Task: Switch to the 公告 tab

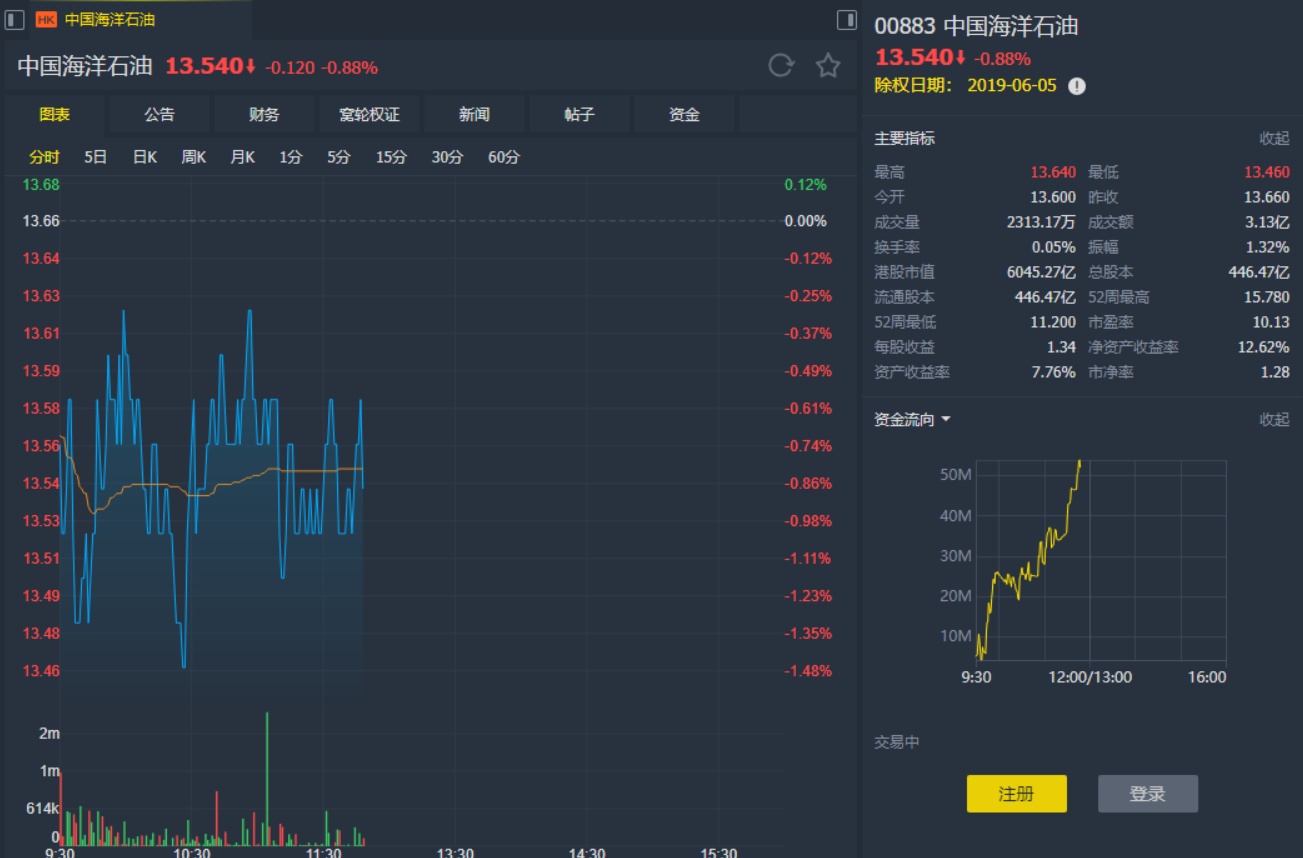Action: (159, 115)
